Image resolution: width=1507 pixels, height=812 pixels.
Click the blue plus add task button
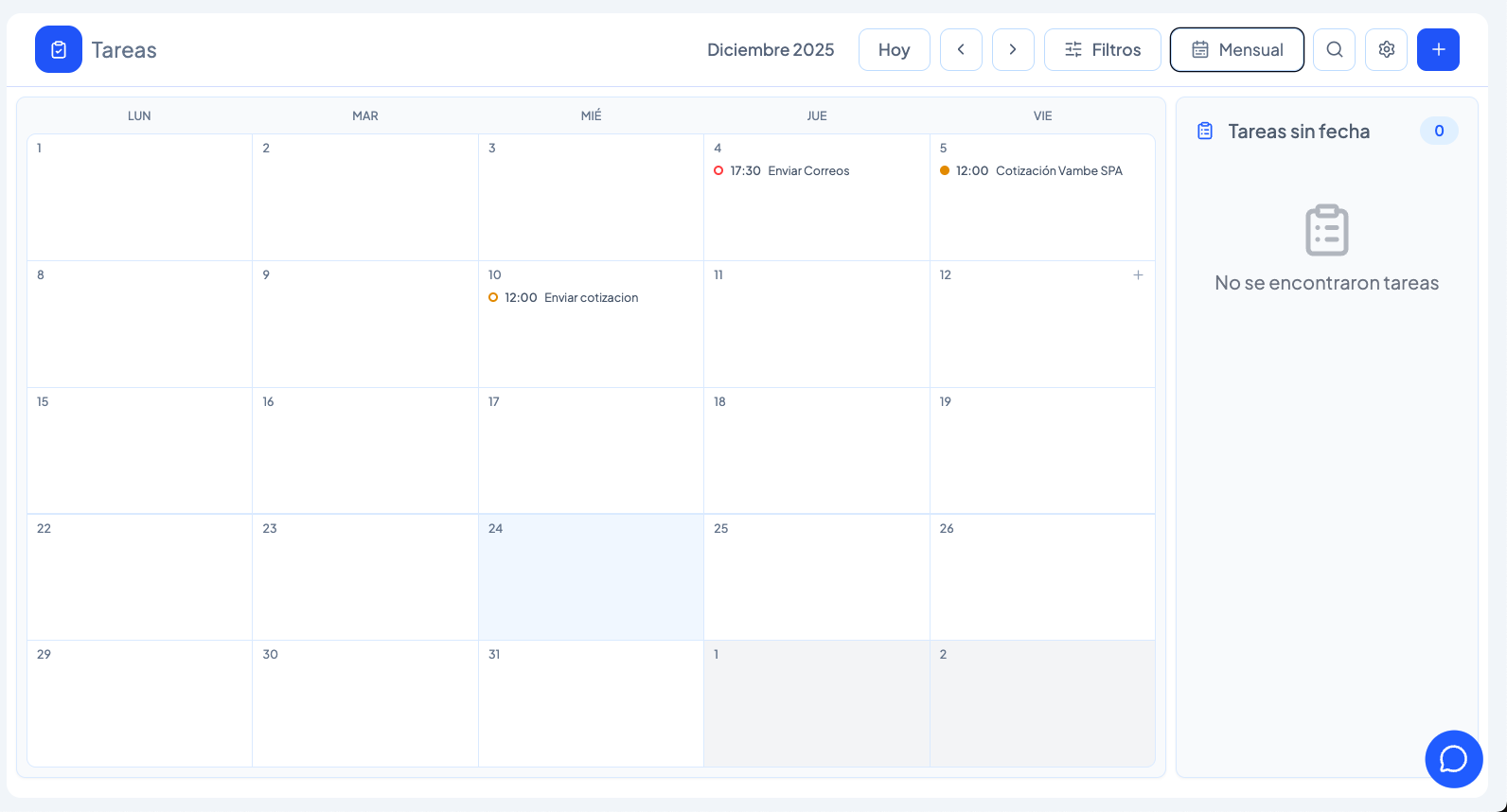tap(1438, 50)
